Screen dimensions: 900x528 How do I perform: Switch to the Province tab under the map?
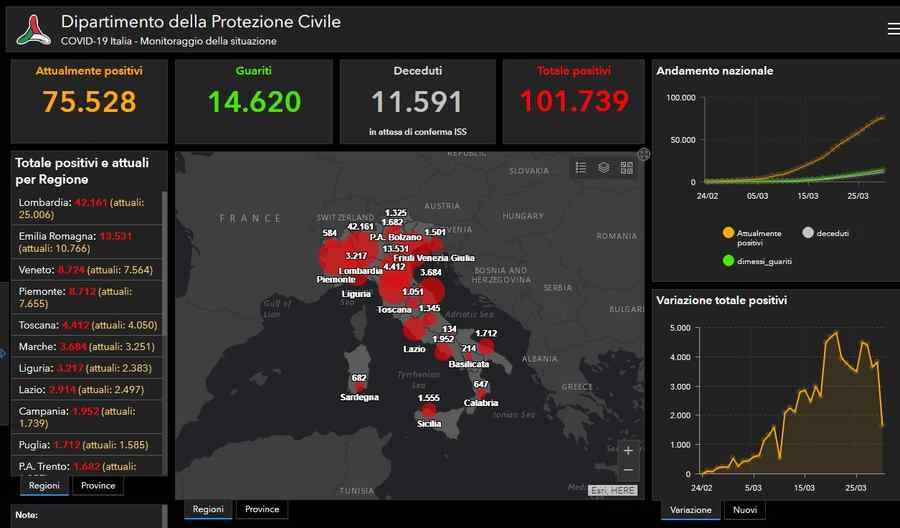(x=262, y=509)
